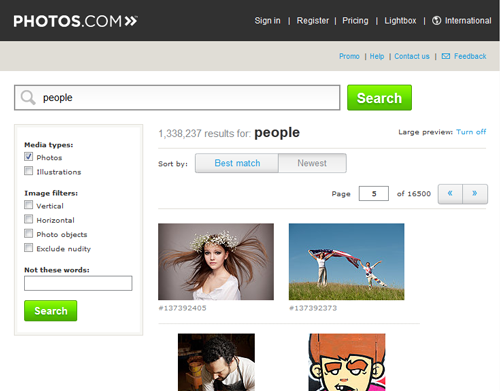
Task: Open the Help link
Action: [377, 56]
